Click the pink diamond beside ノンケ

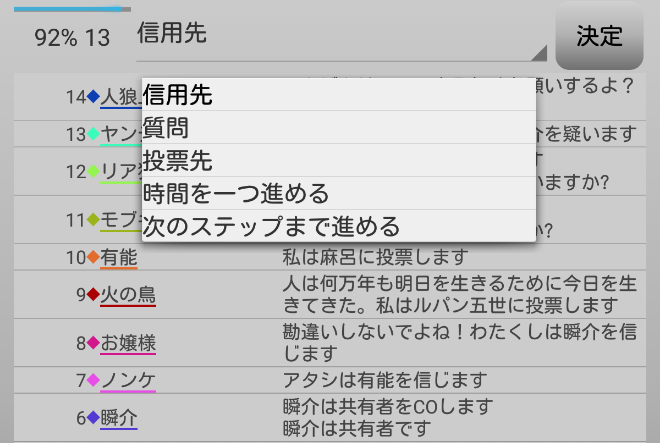(93, 380)
